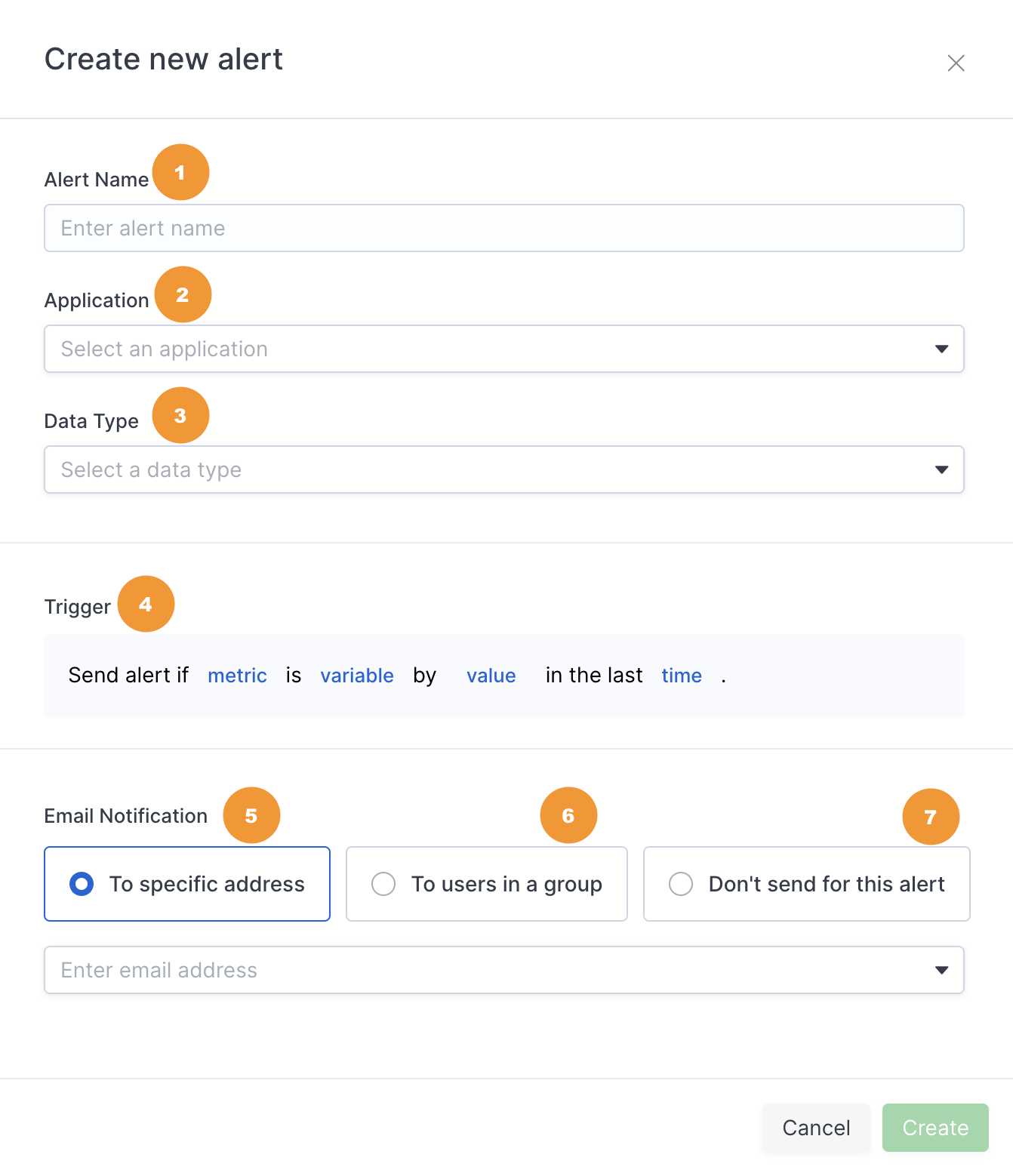Click the orange badge numbered 1
This screenshot has height=1176, width=1013.
(x=180, y=172)
